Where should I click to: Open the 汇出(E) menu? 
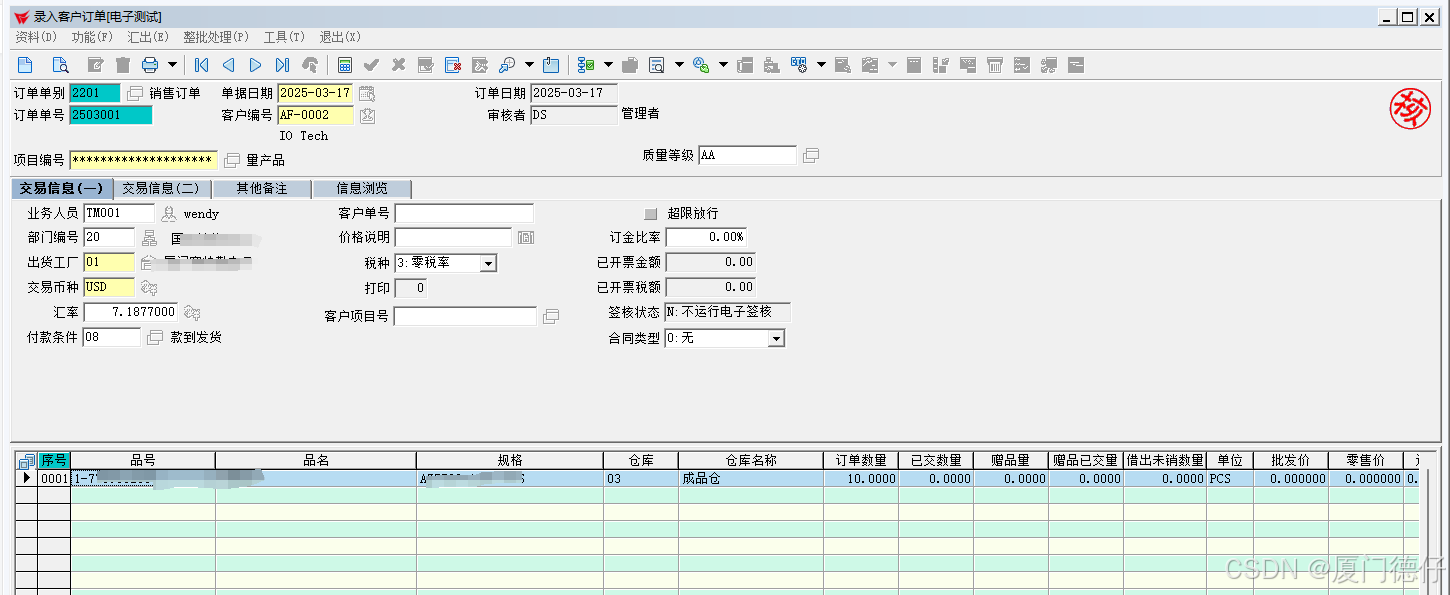tap(148, 37)
